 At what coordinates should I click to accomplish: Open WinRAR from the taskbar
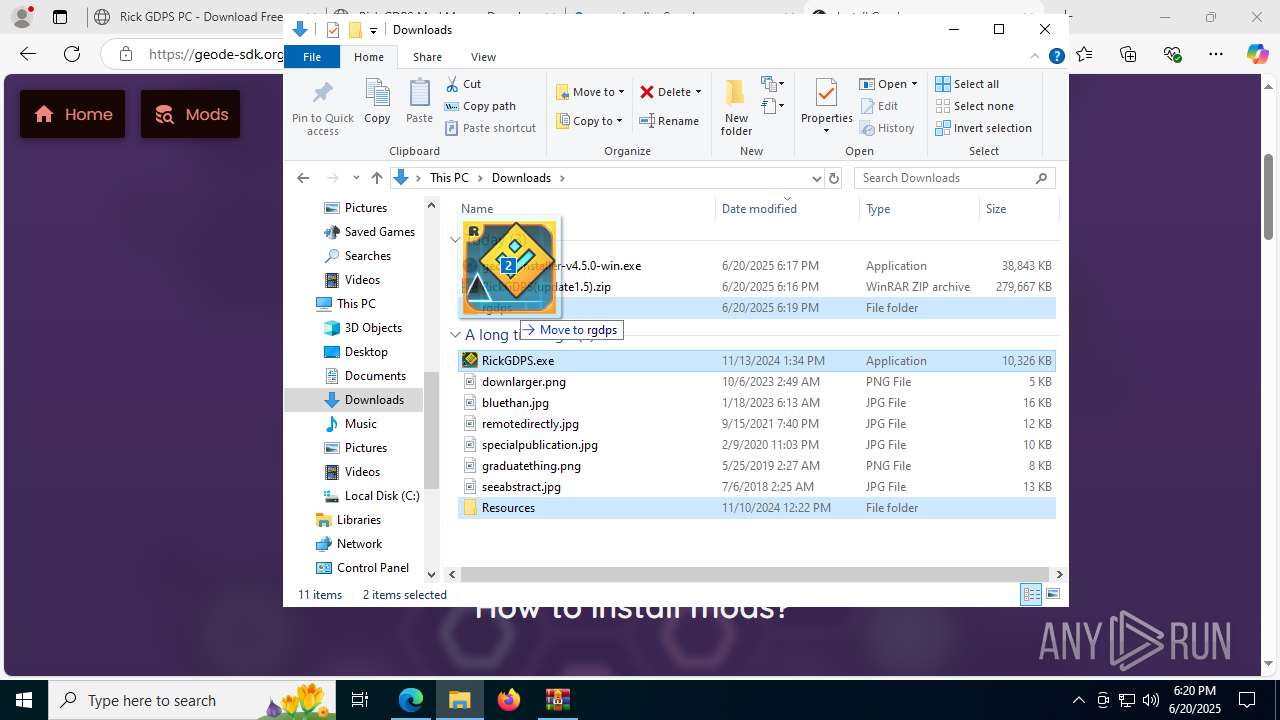557,700
